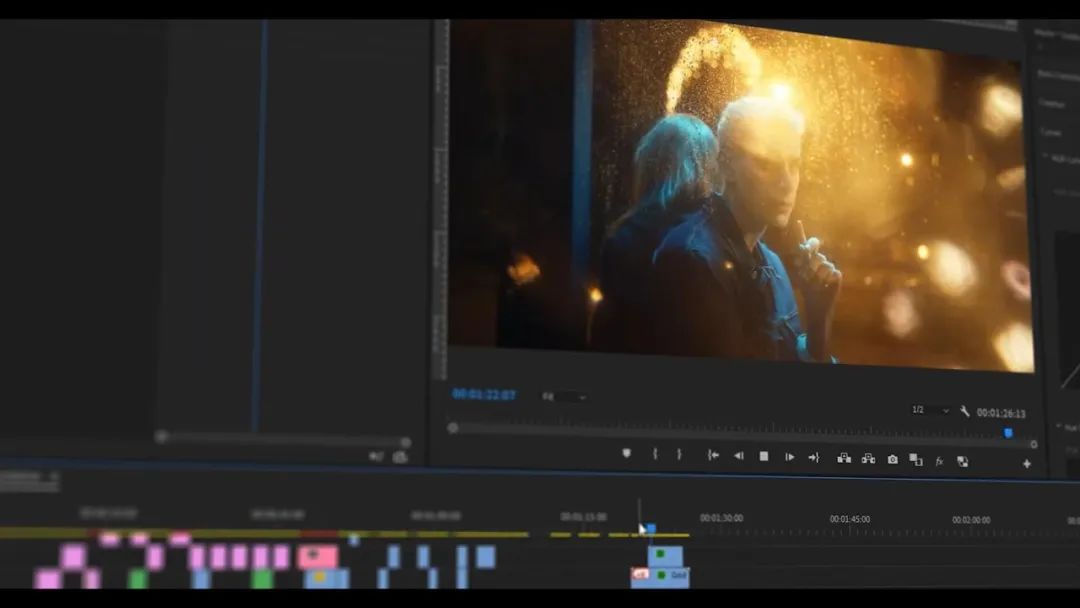Click the Lift button
The width and height of the screenshot is (1080, 608).
(x=844, y=458)
